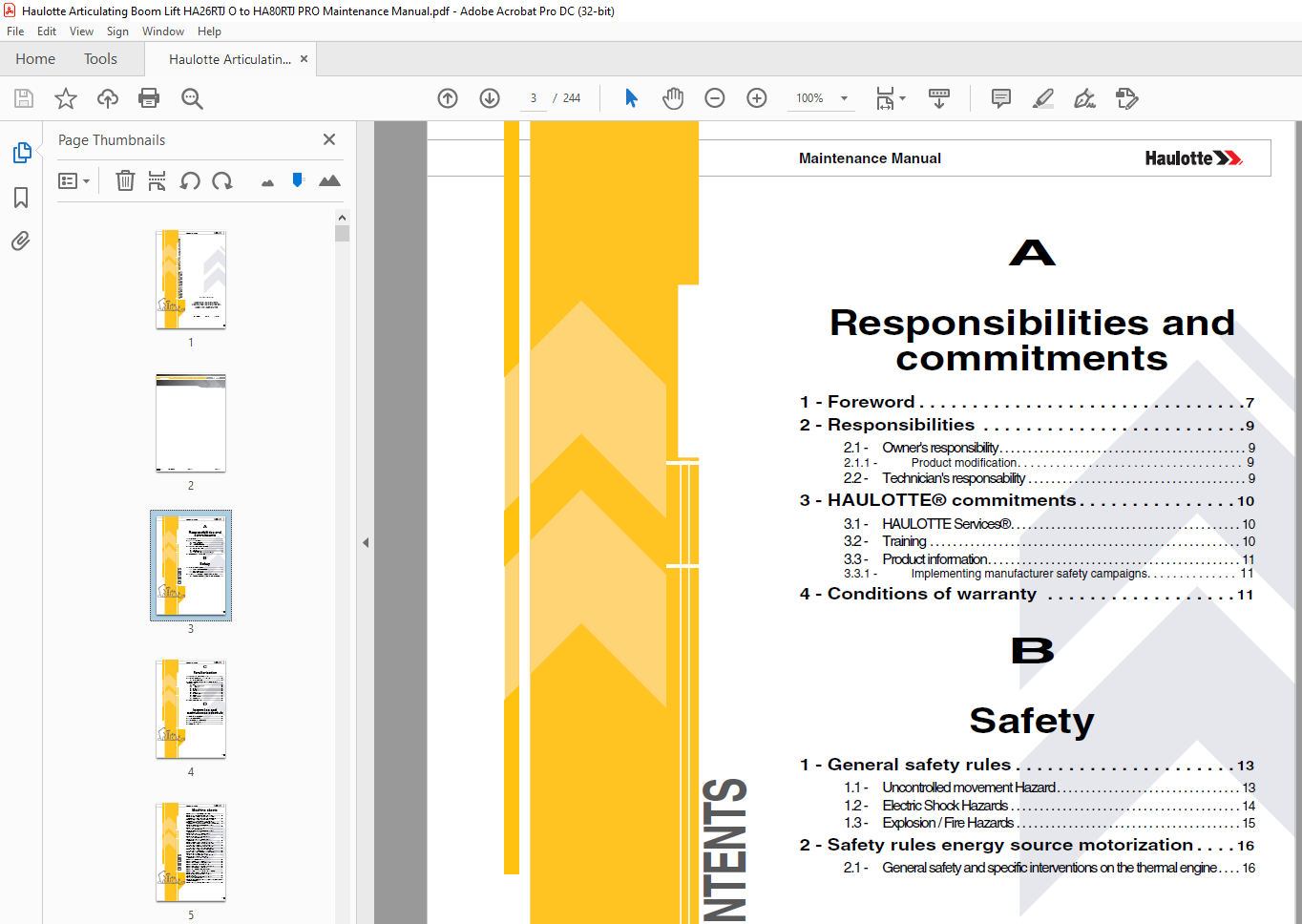Select the Highlight text pen tool
Screen dimensions: 1302x924
[1043, 98]
